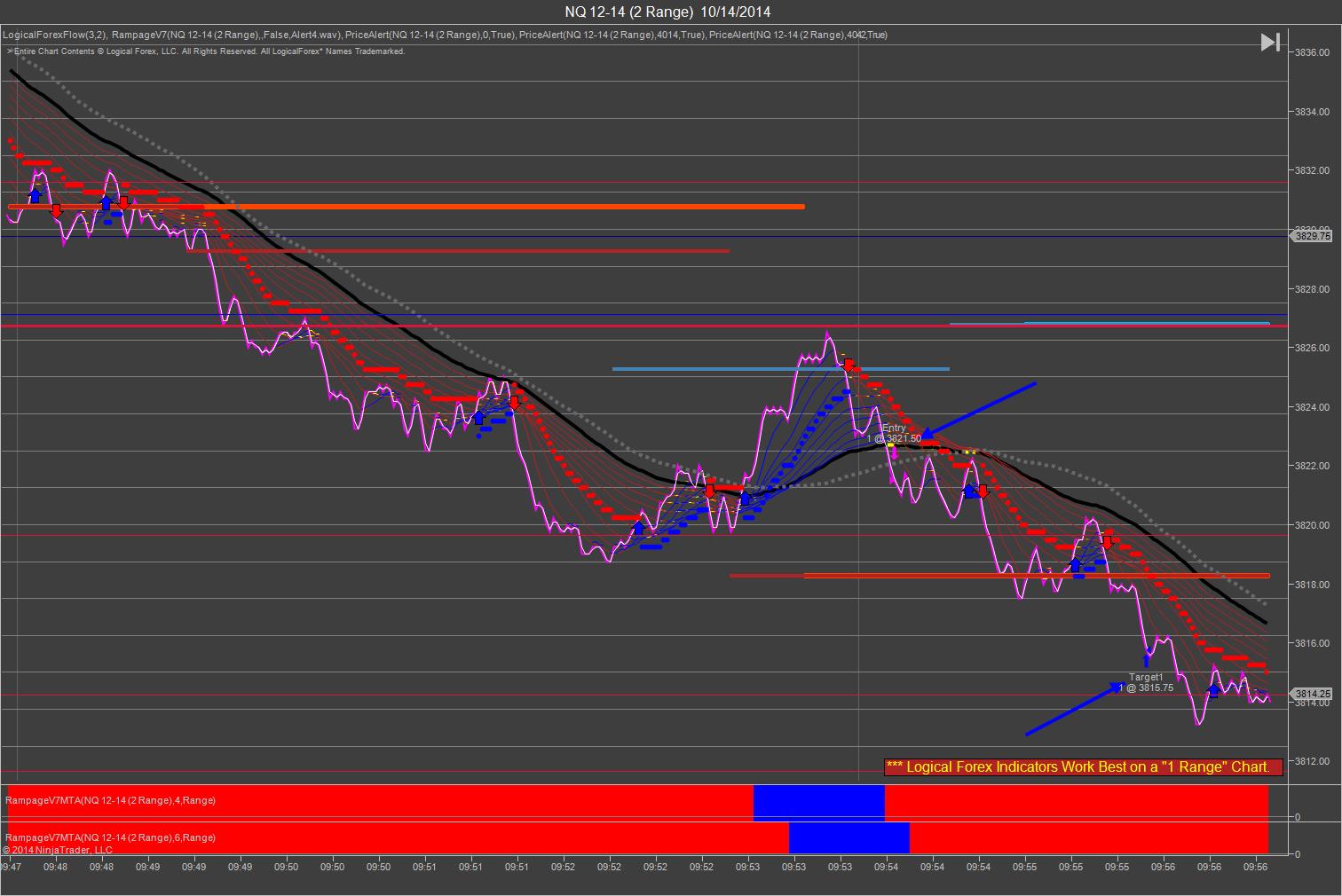
Task: Select the steel-blue horizontal line near 3825.25
Action: [x=781, y=369]
